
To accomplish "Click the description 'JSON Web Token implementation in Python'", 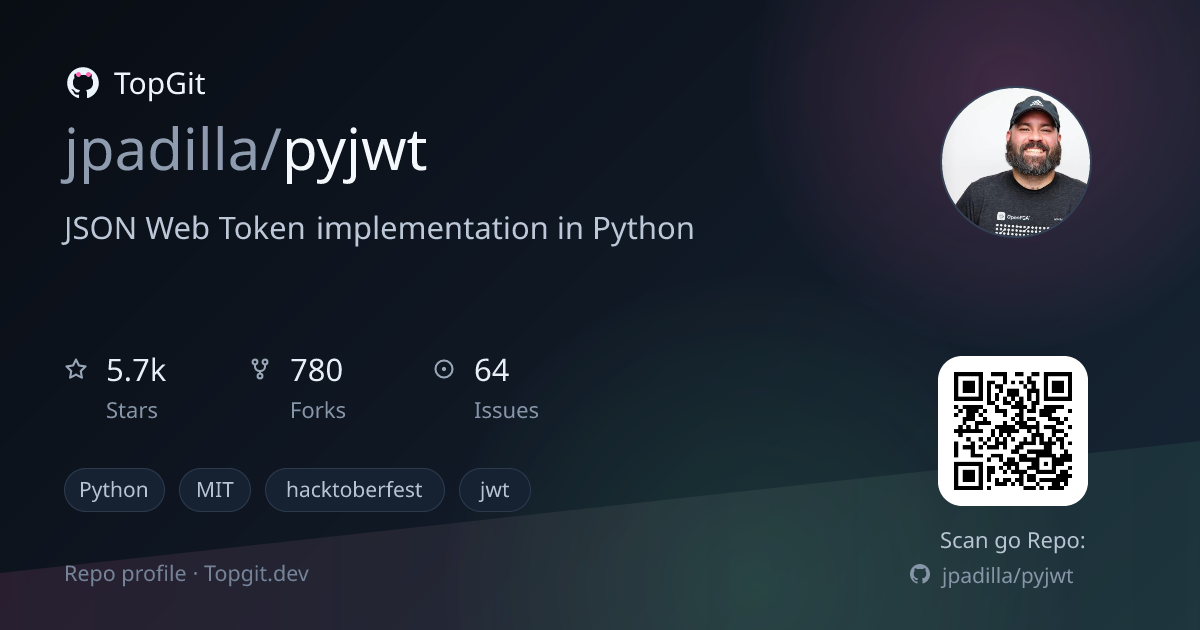I will 379,229.
